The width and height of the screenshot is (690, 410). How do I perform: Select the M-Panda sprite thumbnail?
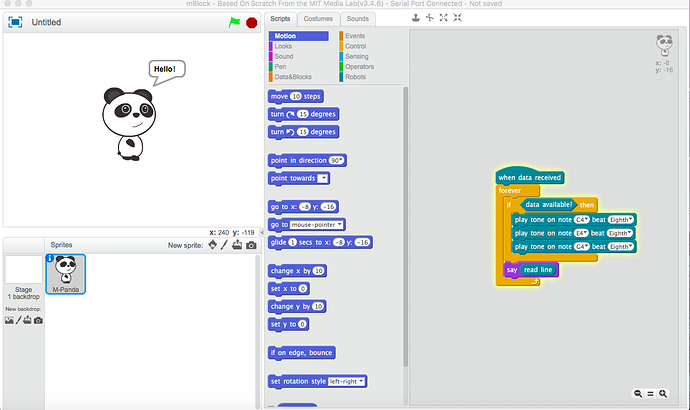click(x=66, y=274)
